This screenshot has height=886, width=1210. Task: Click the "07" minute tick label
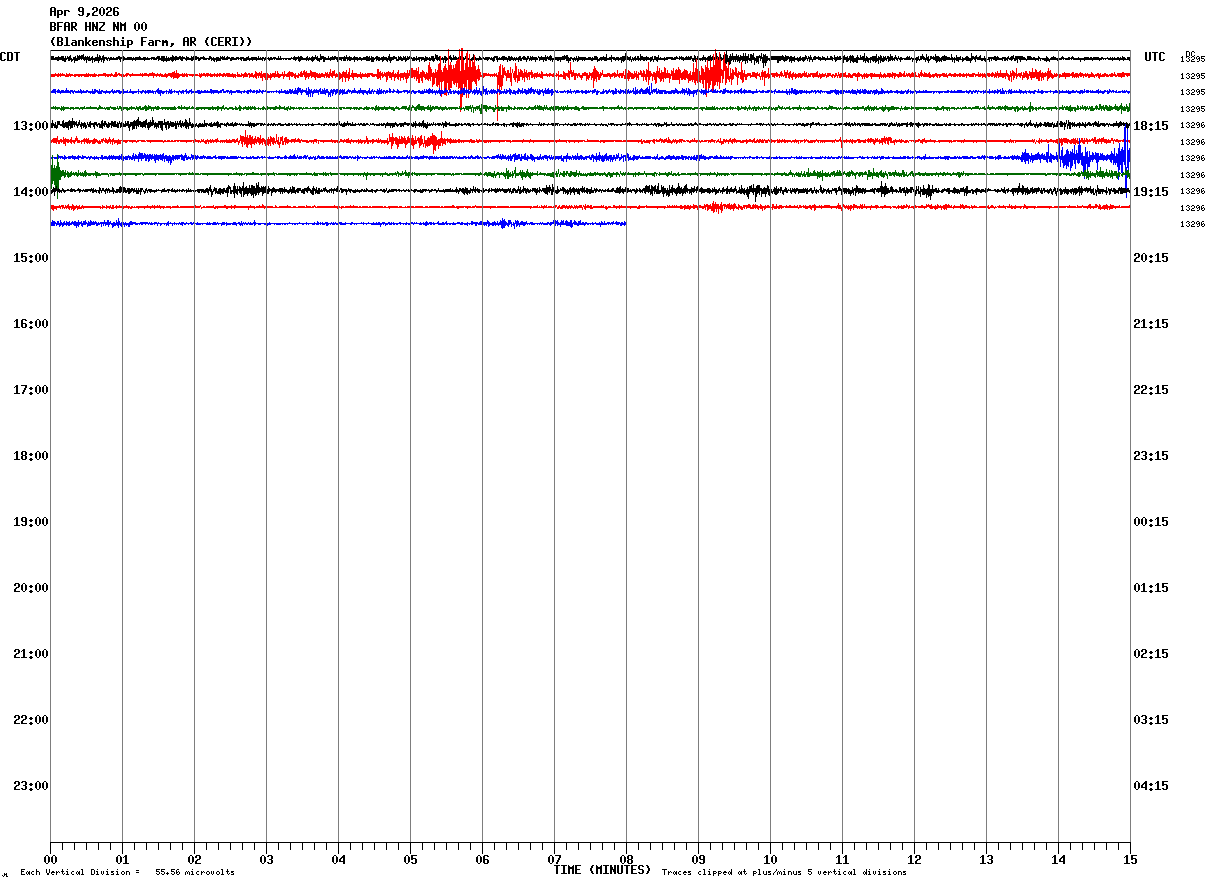coord(554,860)
